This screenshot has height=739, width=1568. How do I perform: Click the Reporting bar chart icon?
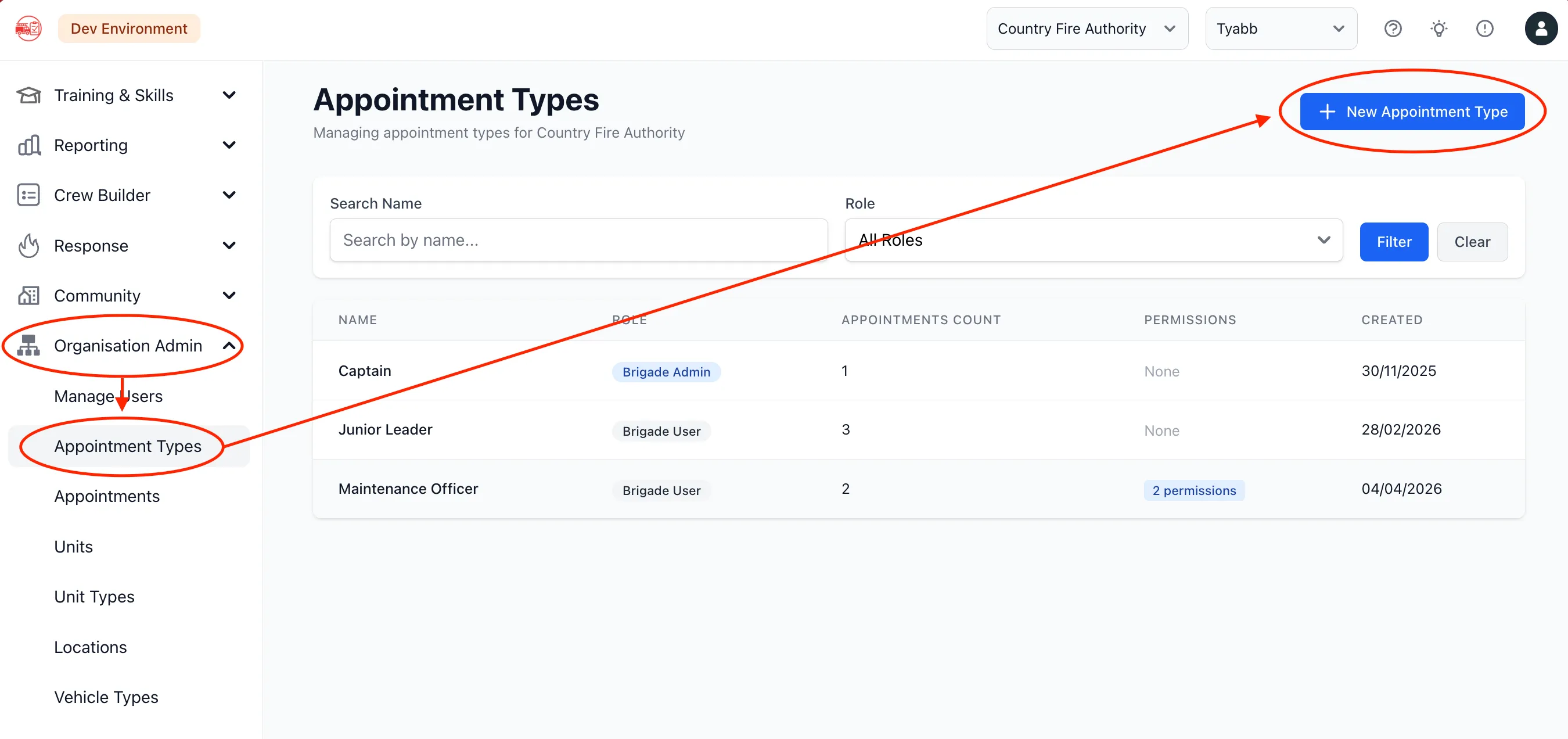(x=28, y=145)
